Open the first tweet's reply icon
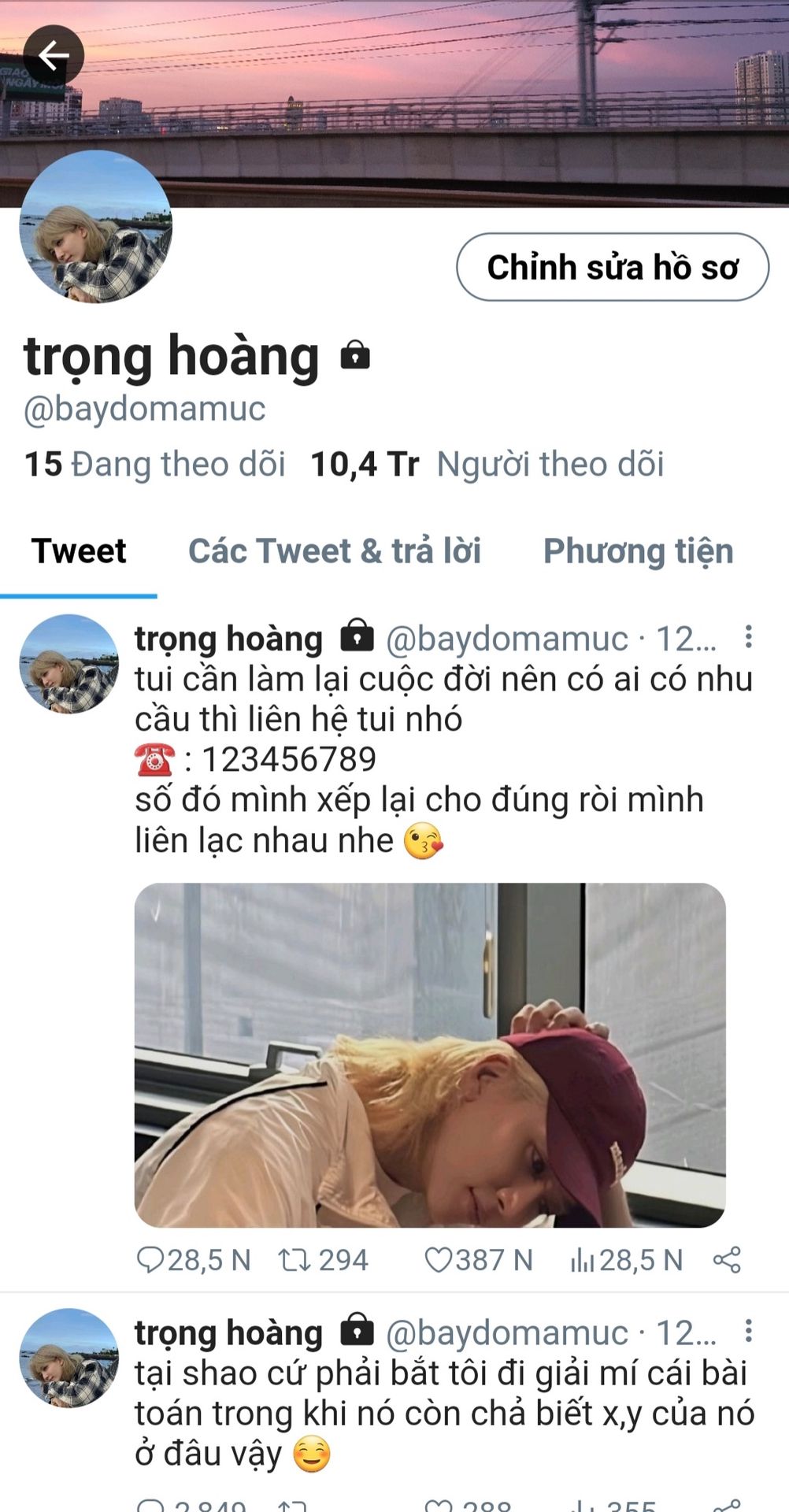 tap(150, 1259)
